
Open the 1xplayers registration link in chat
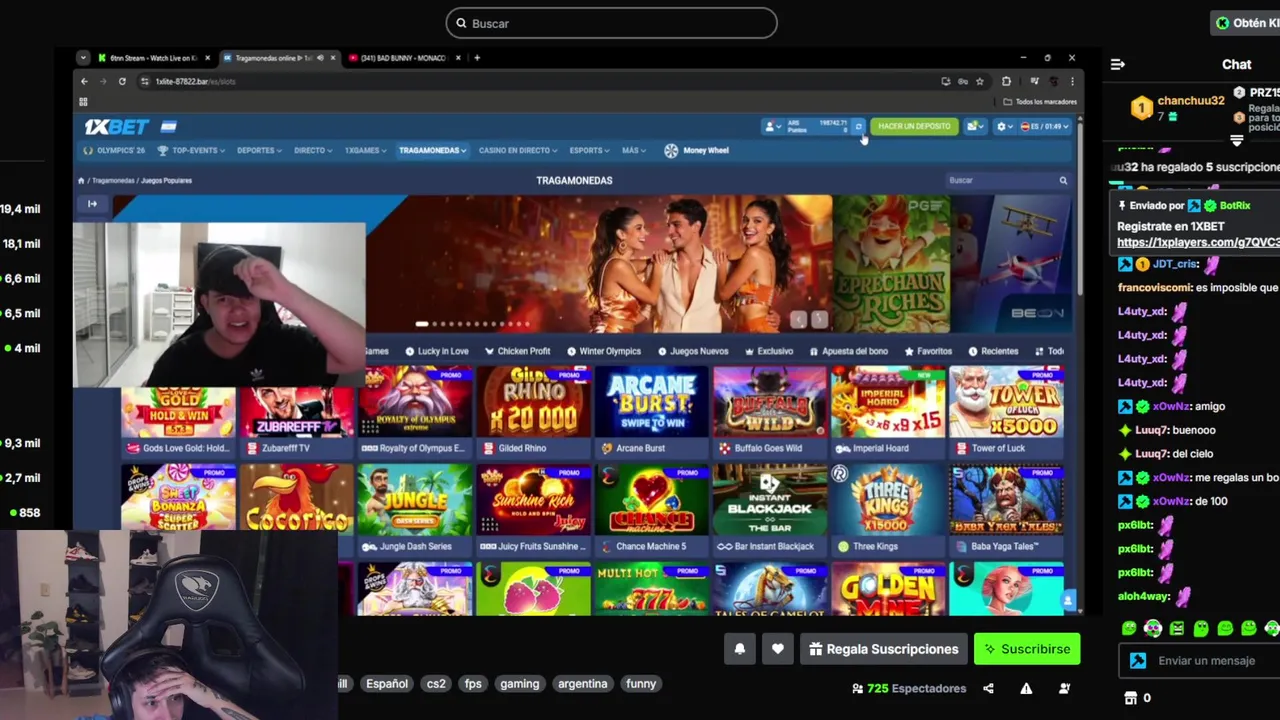(x=1198, y=242)
